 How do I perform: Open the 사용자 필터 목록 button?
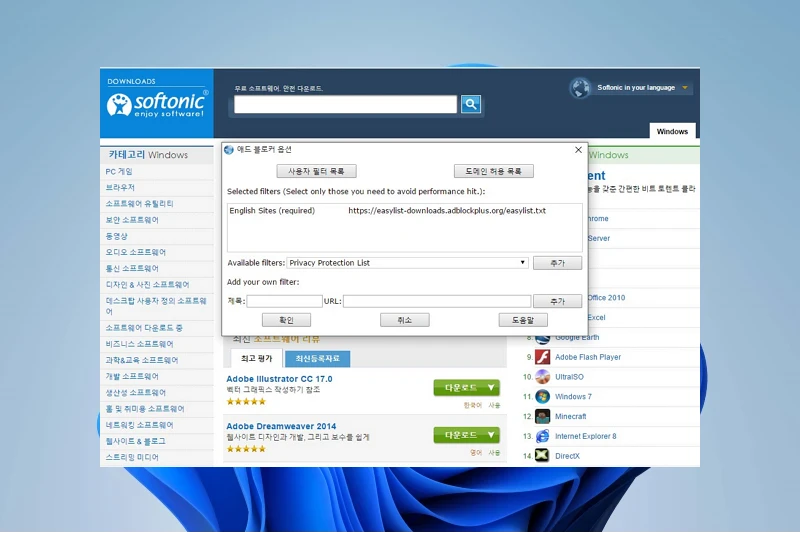click(316, 171)
